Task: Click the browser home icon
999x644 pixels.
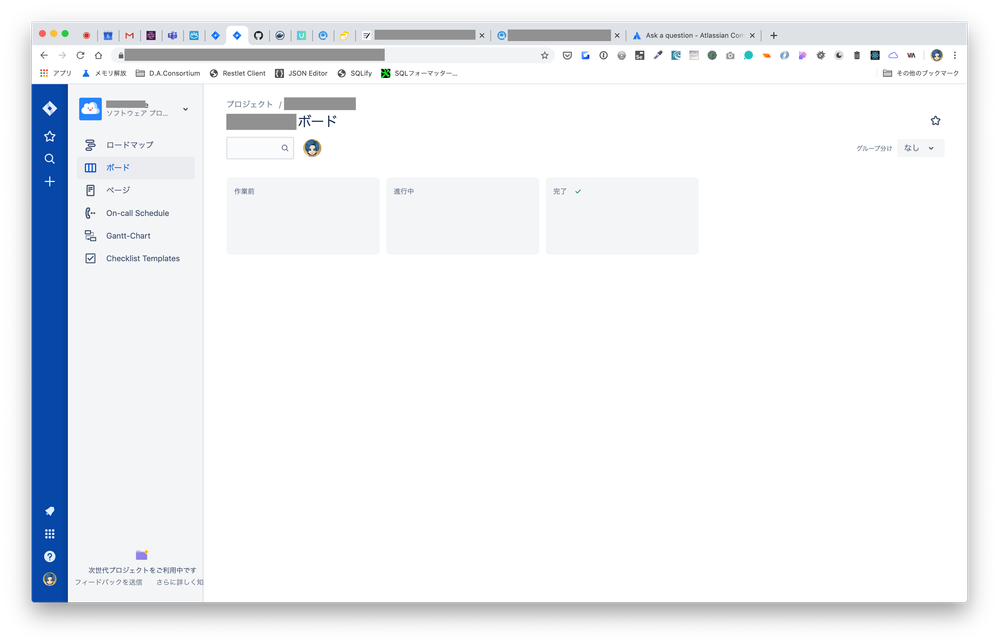Action: coord(98,55)
